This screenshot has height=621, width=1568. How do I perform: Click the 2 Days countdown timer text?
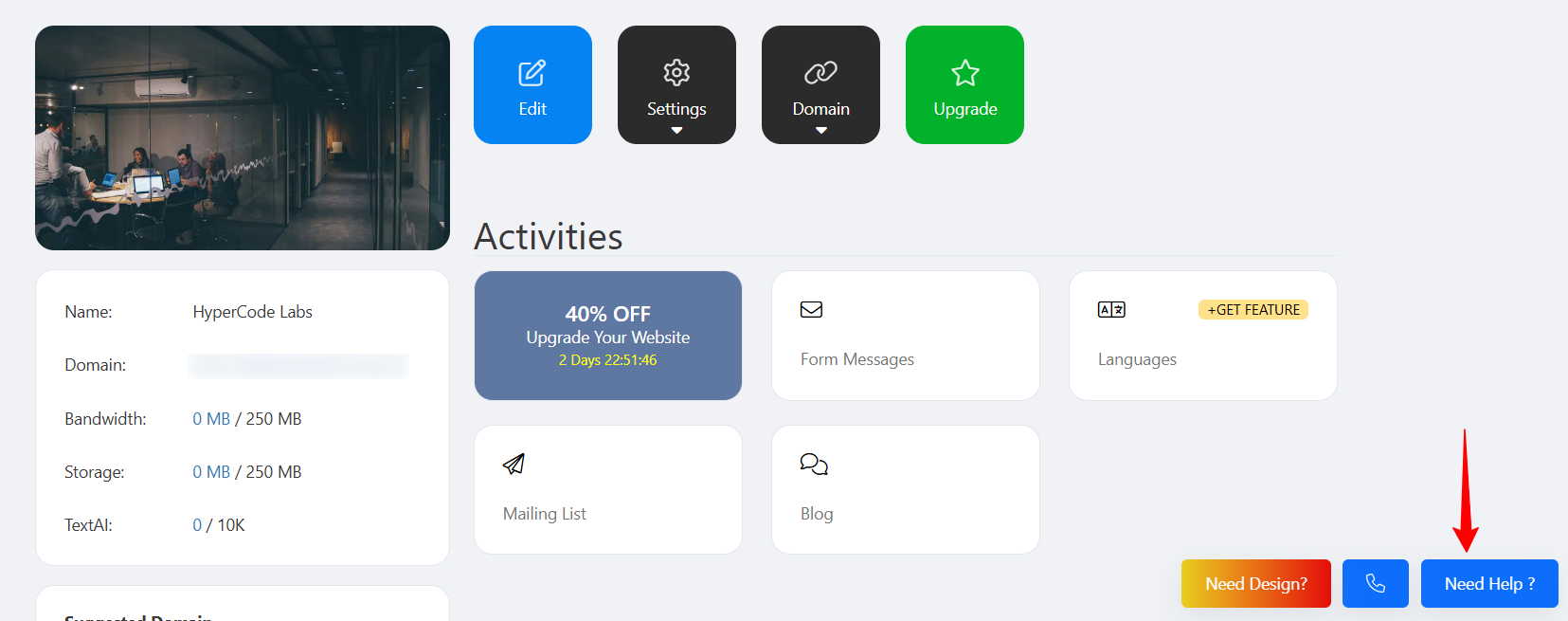(x=607, y=360)
